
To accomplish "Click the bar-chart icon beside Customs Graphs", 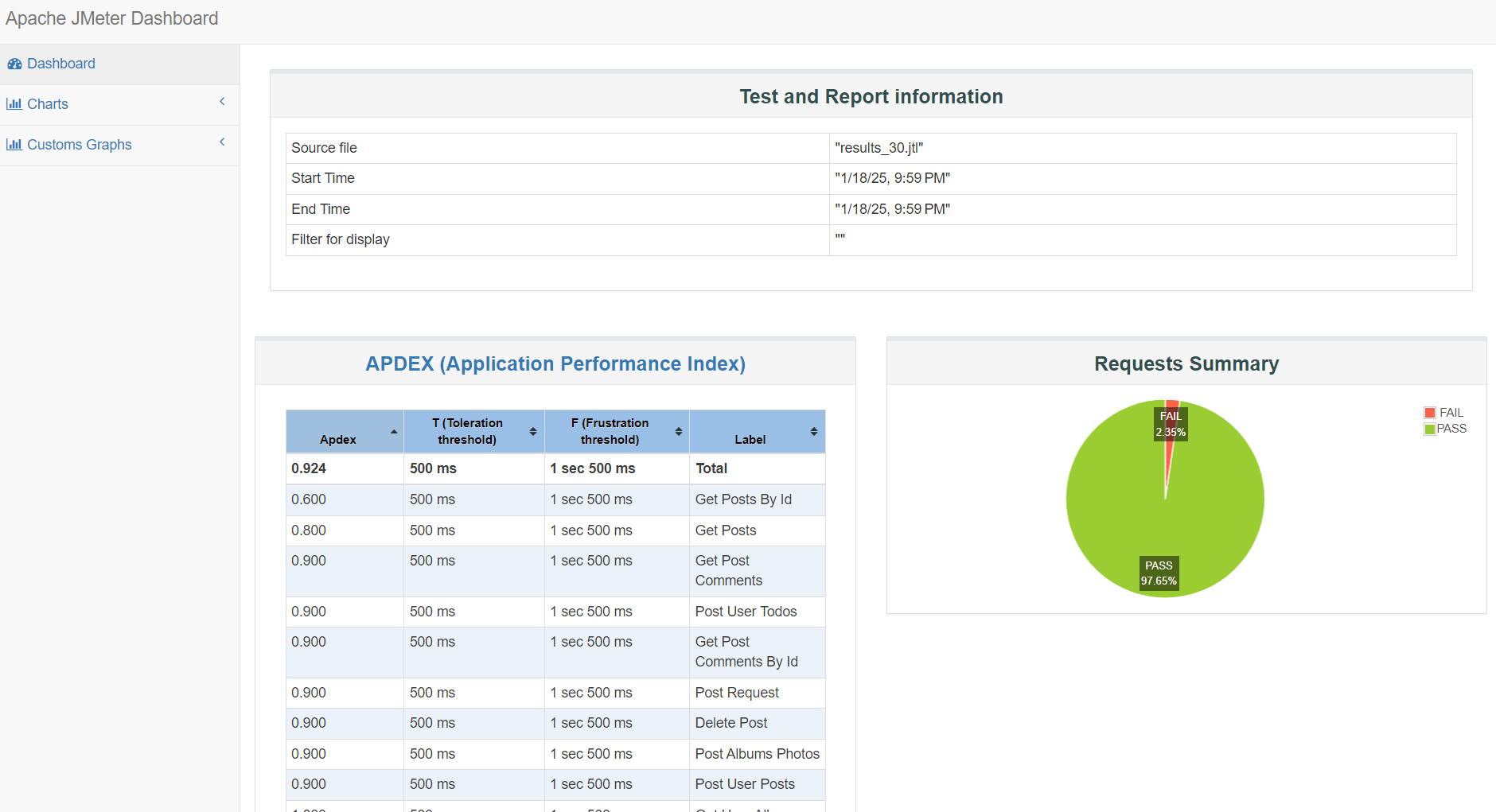I will coord(14,144).
